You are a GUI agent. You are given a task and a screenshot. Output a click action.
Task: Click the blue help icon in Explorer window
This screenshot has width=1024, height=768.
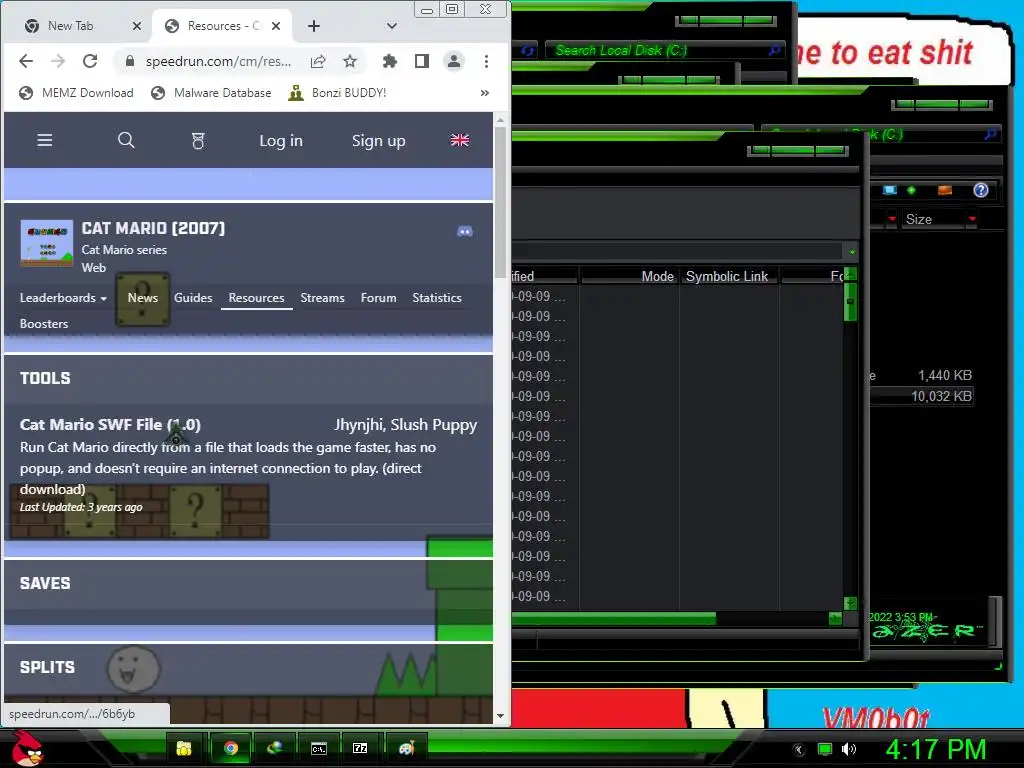tap(981, 190)
